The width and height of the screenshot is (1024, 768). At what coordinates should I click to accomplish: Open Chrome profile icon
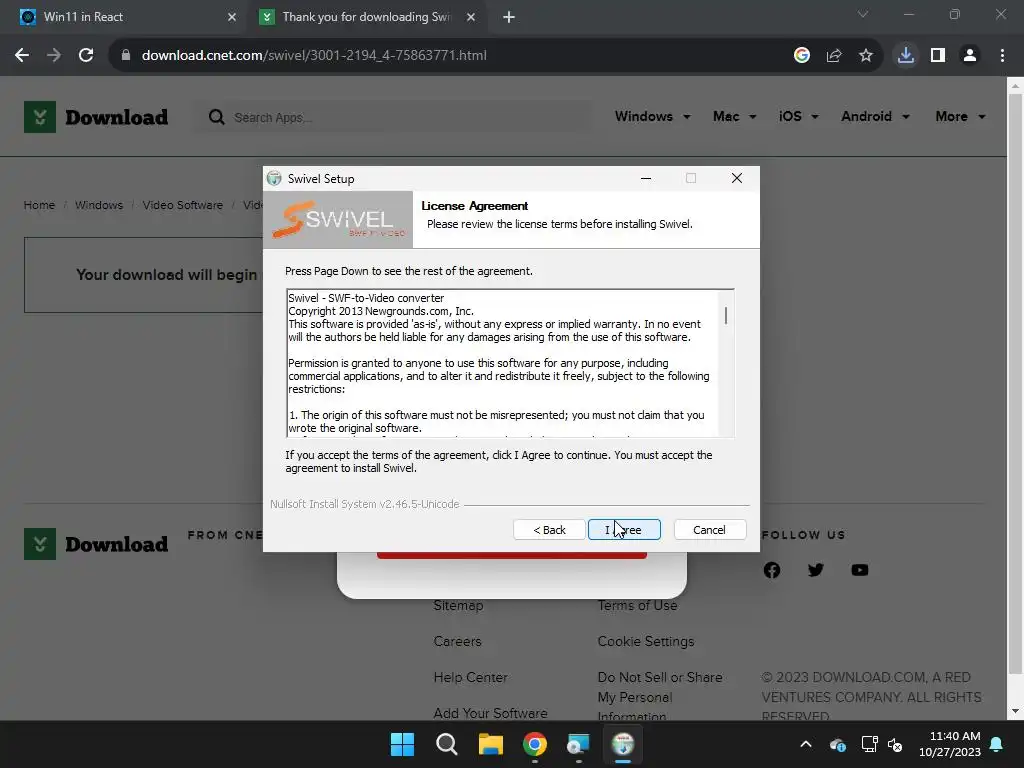(970, 56)
